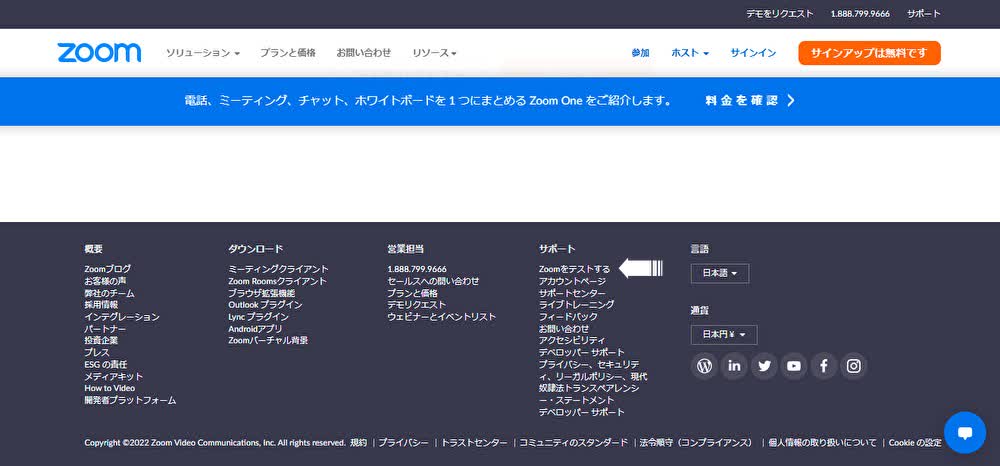Open the 開発者プラットフォーム link
Screen dimensions: 1000x466
pyautogui.click(x=130, y=400)
